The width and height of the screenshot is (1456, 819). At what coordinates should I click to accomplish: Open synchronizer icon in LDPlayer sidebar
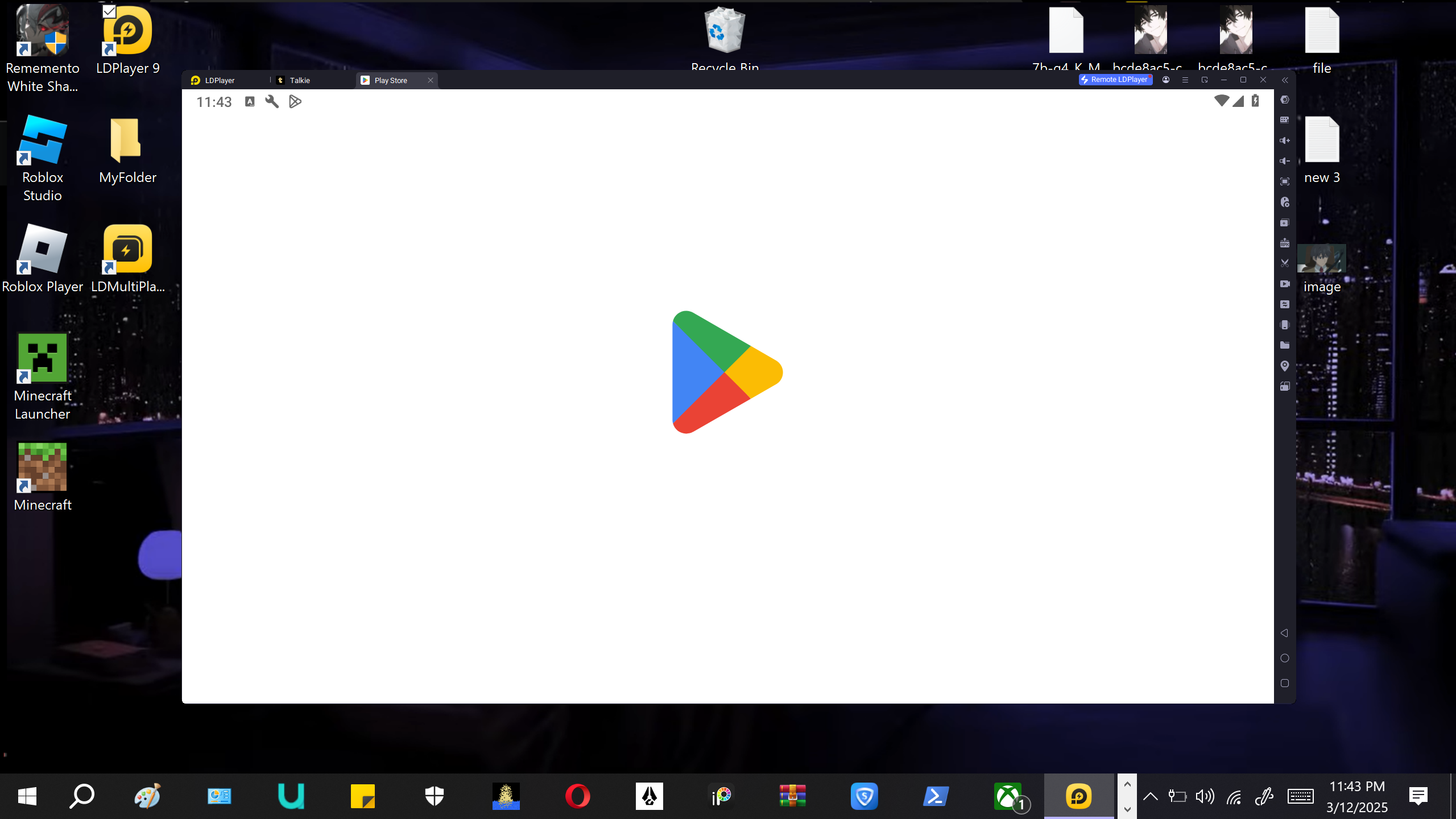pyautogui.click(x=1284, y=304)
